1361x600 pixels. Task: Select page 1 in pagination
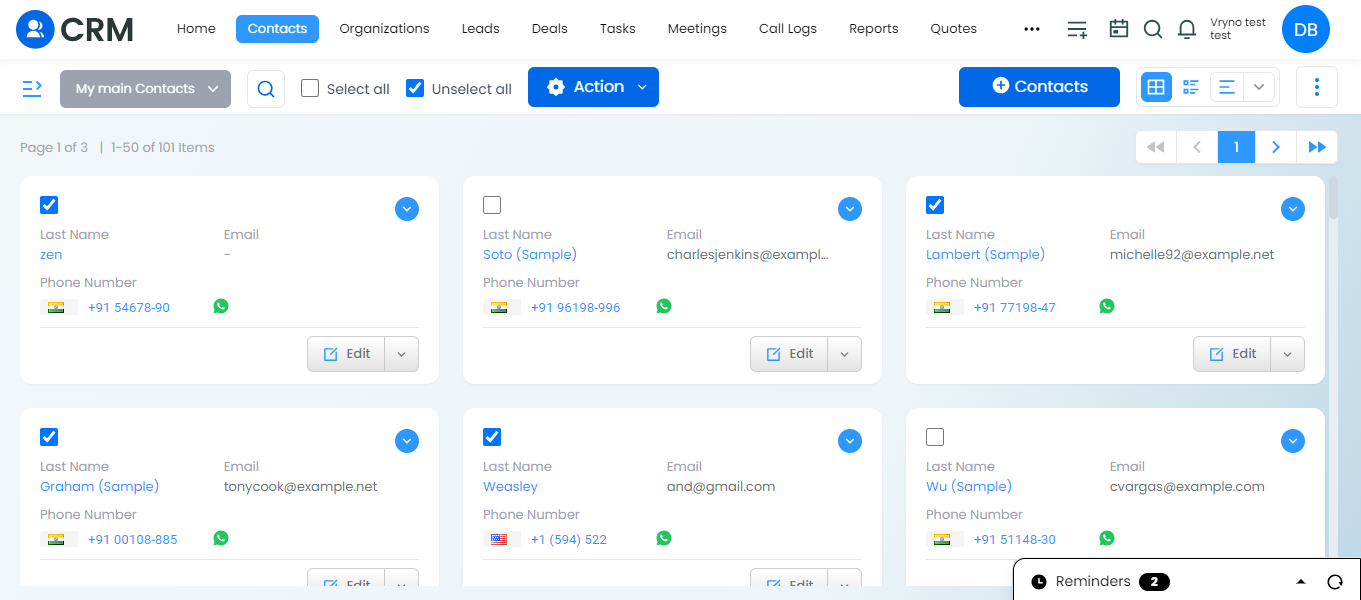pos(1236,147)
